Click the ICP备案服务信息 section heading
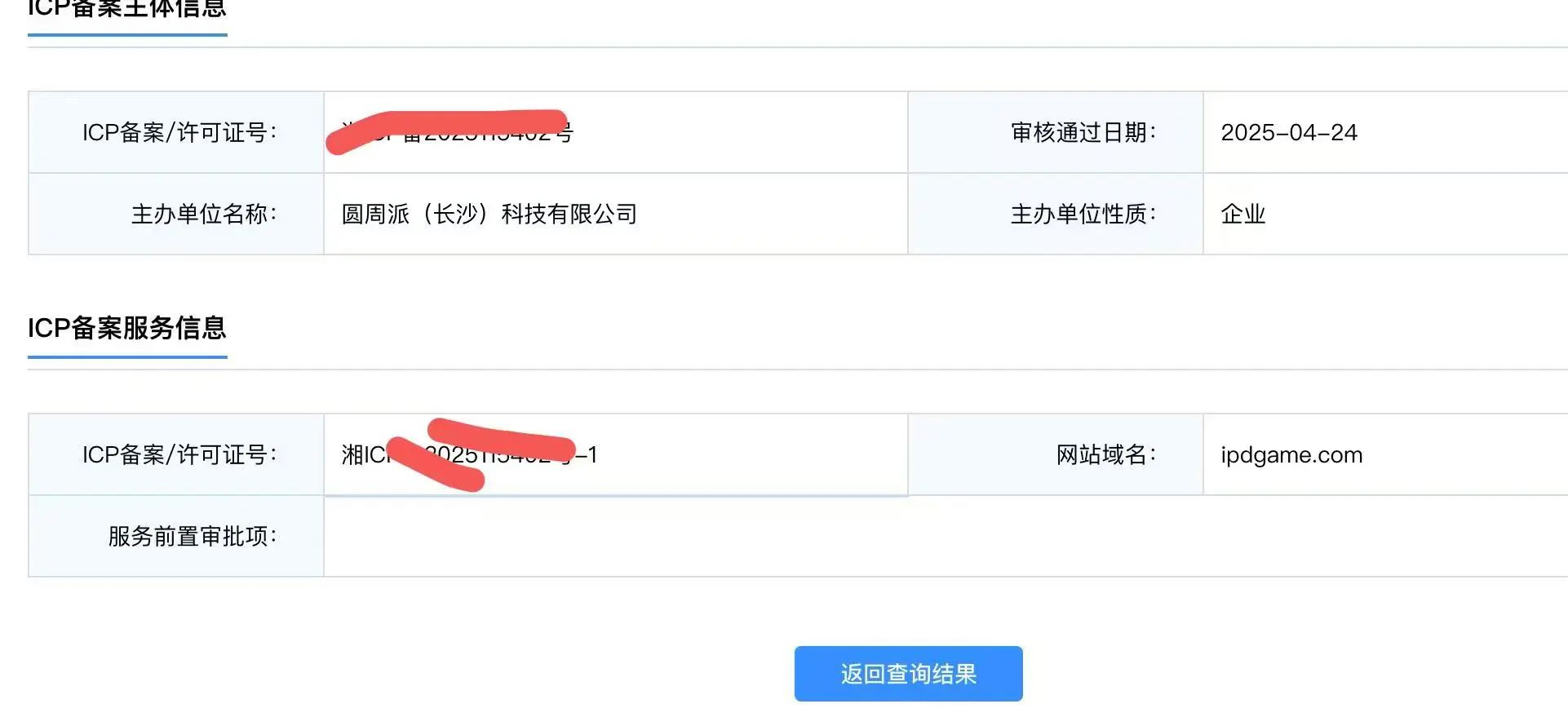Viewport: 1568px width, 726px height. (x=127, y=328)
